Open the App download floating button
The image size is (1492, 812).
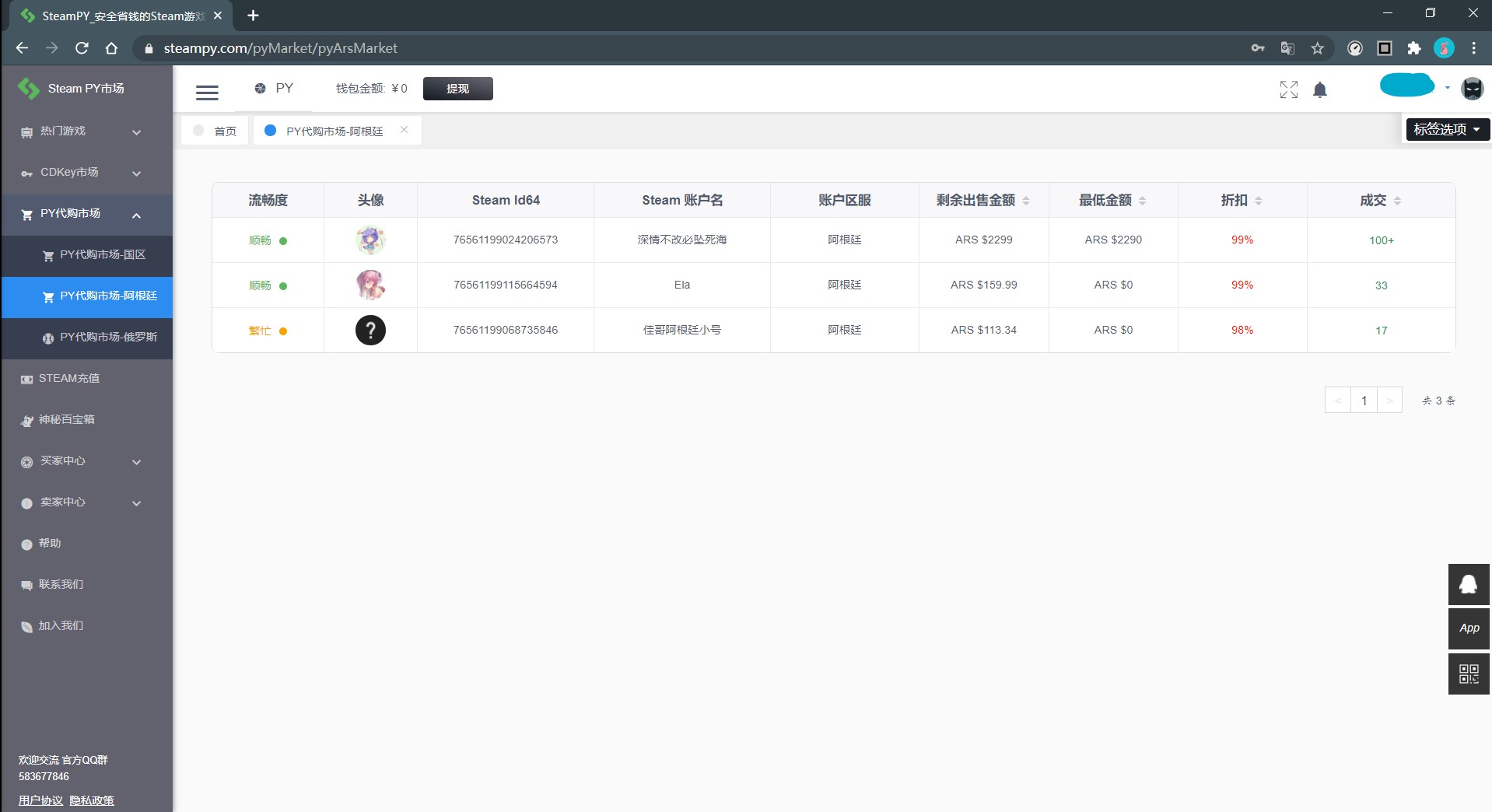click(x=1469, y=628)
